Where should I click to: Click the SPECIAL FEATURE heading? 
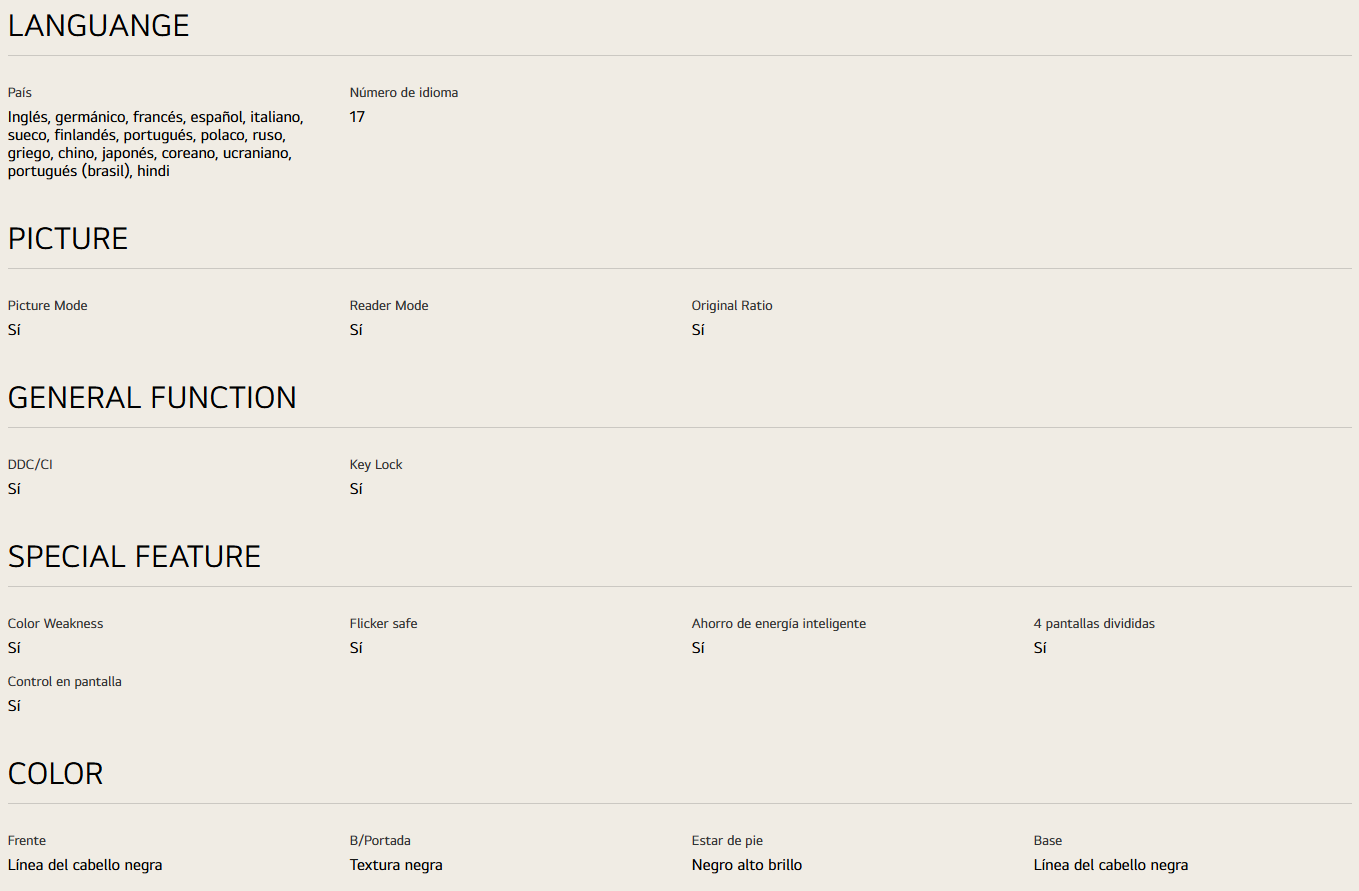point(134,557)
